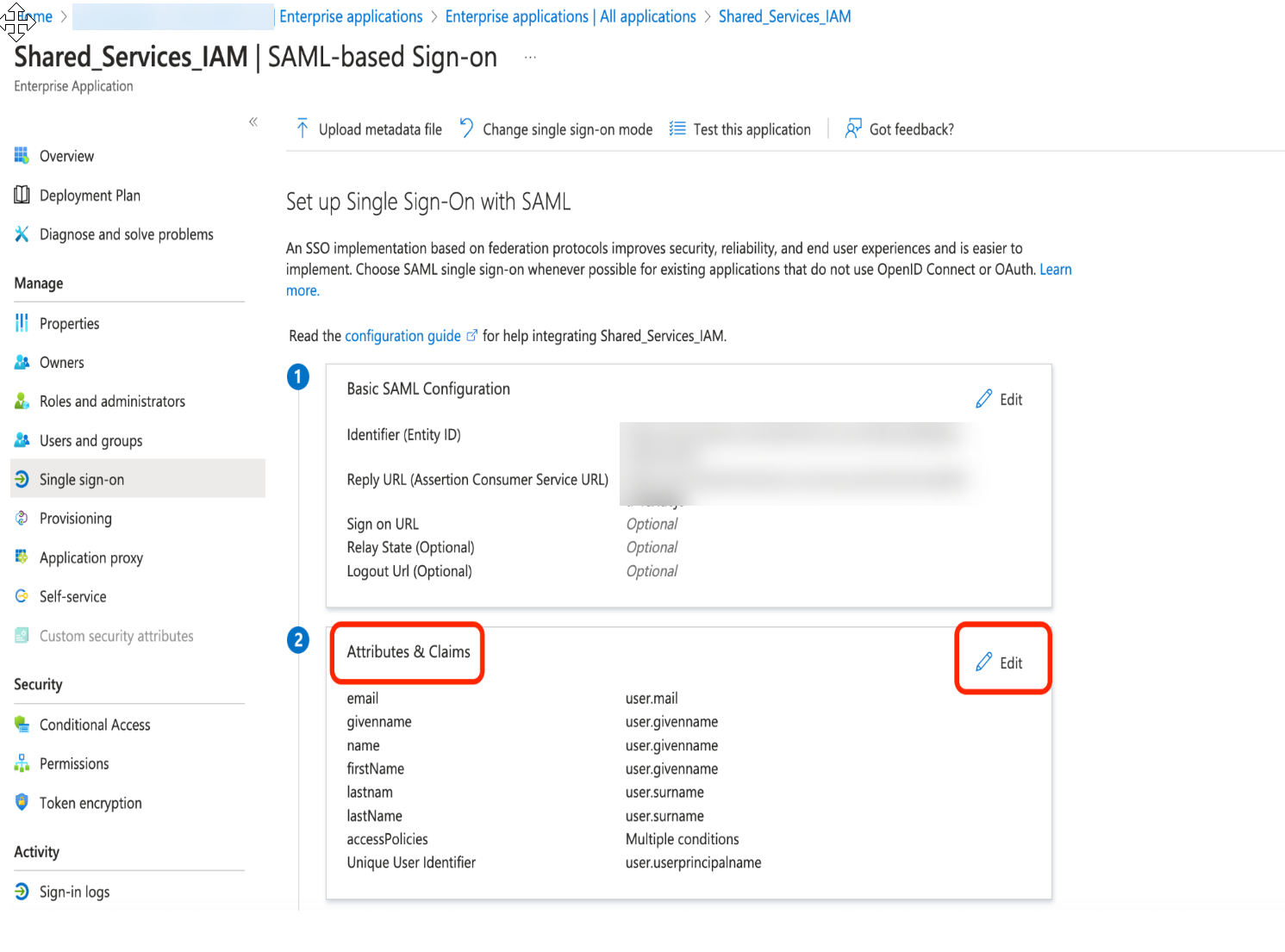Go to All applications breadcrumb
1285x952 pixels.
[571, 16]
